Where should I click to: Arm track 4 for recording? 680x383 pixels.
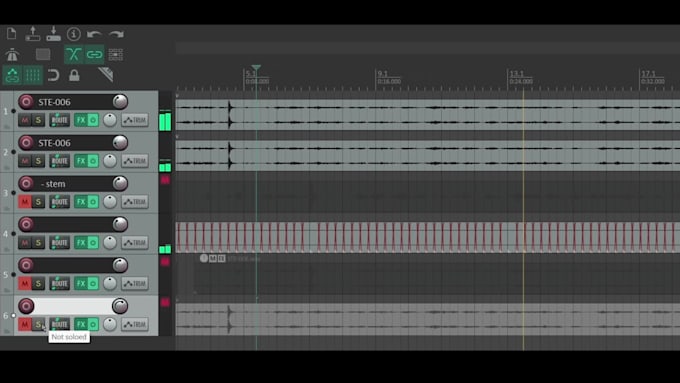click(x=26, y=224)
